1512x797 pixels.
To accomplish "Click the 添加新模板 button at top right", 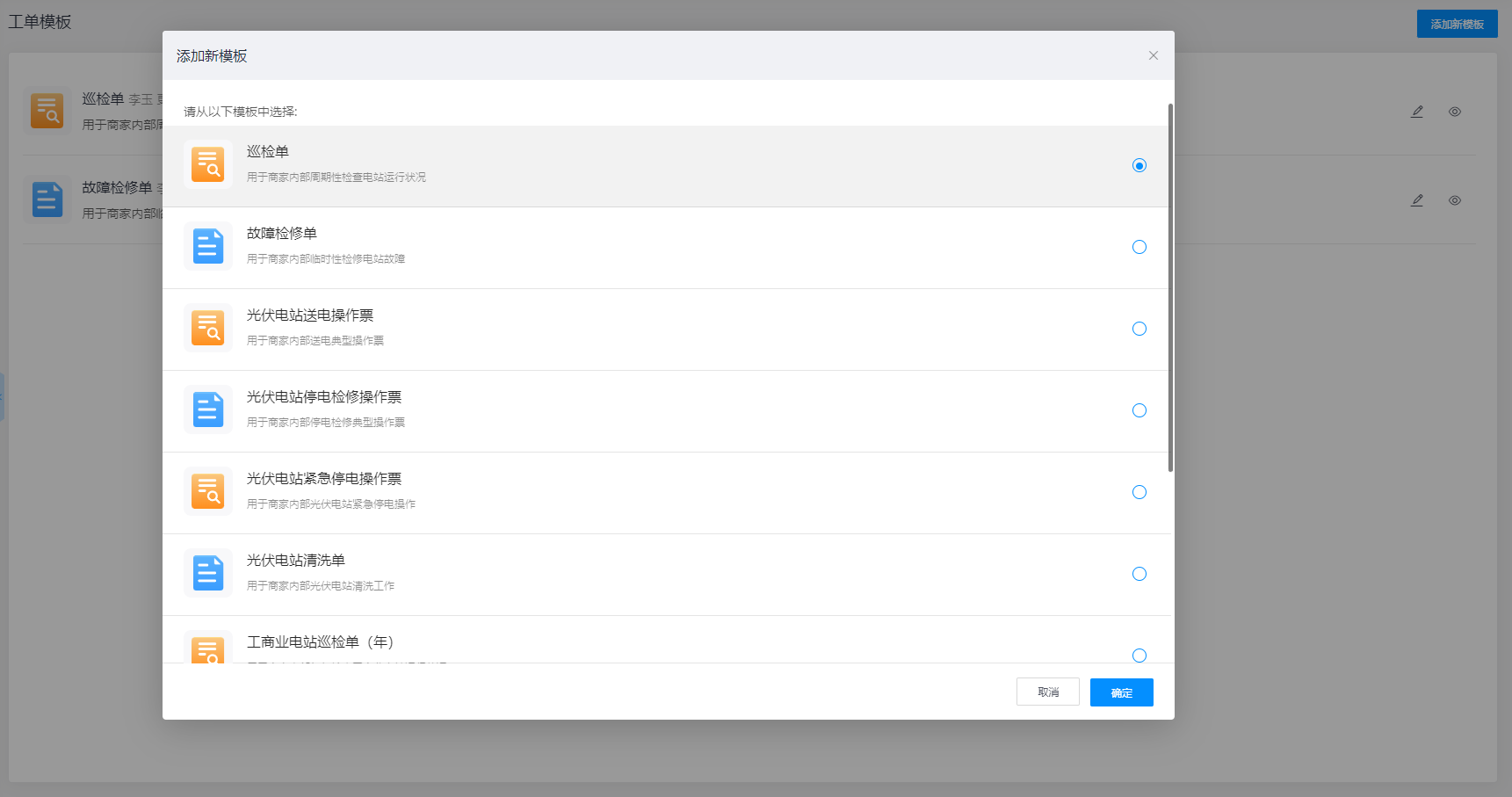I will 1457,24.
